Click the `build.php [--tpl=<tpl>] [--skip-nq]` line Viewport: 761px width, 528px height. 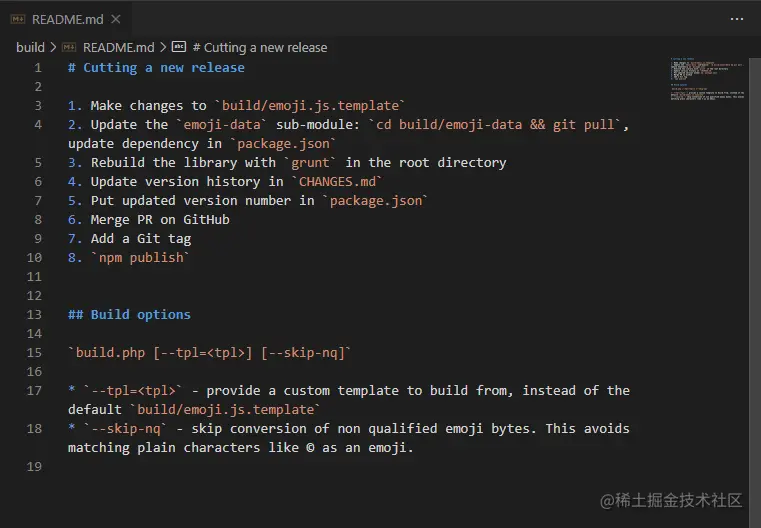pos(210,352)
